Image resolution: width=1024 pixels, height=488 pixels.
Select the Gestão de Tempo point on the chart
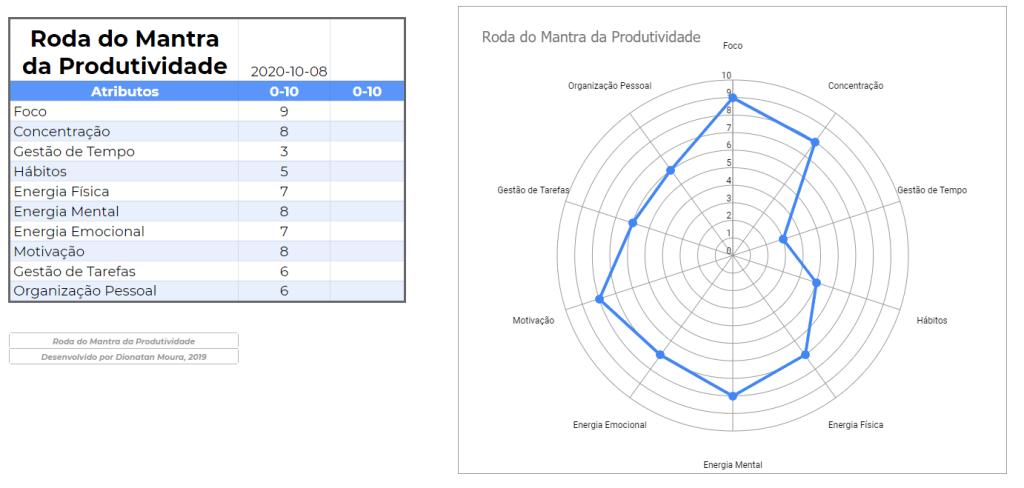click(783, 239)
